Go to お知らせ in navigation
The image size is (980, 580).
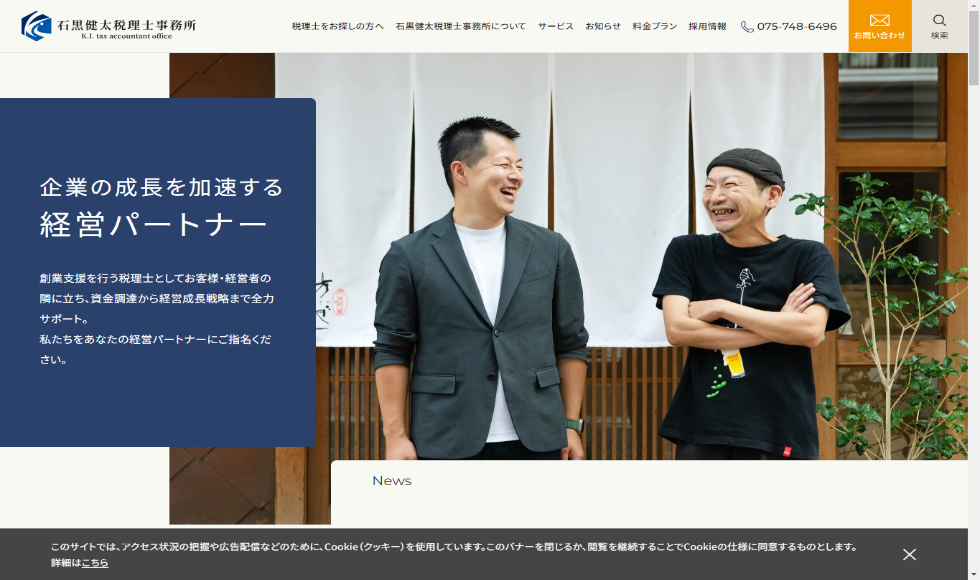[603, 26]
